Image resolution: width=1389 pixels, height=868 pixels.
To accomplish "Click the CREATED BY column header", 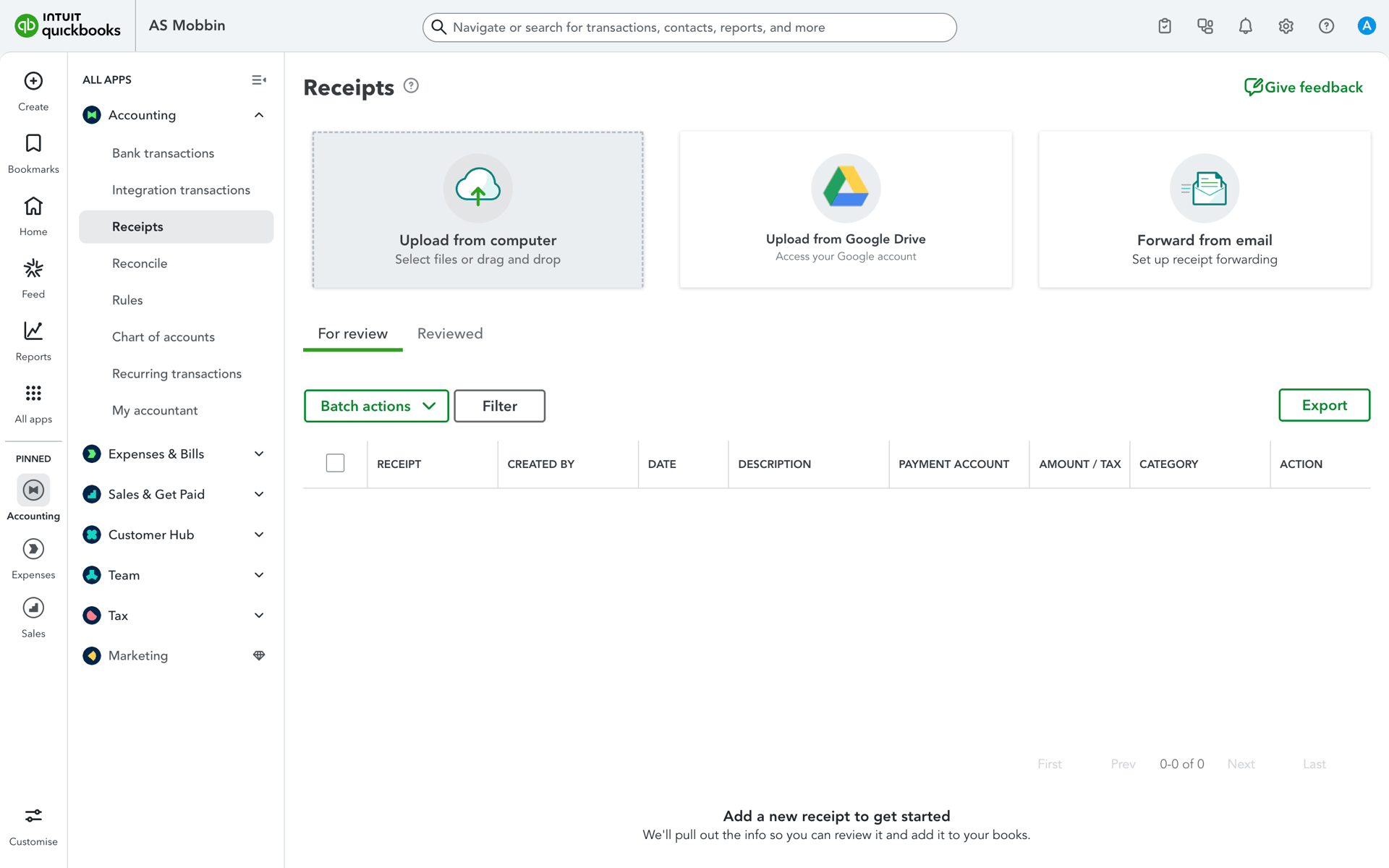I will (540, 464).
